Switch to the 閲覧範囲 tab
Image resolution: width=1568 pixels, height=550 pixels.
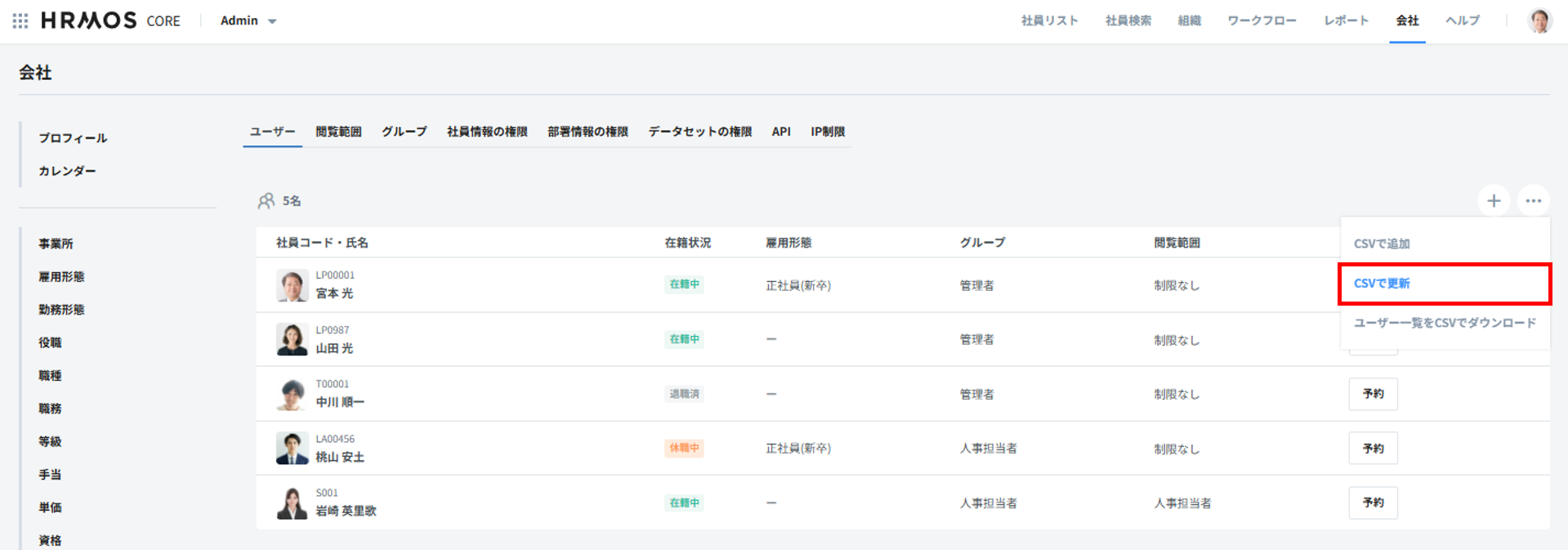pyautogui.click(x=338, y=132)
